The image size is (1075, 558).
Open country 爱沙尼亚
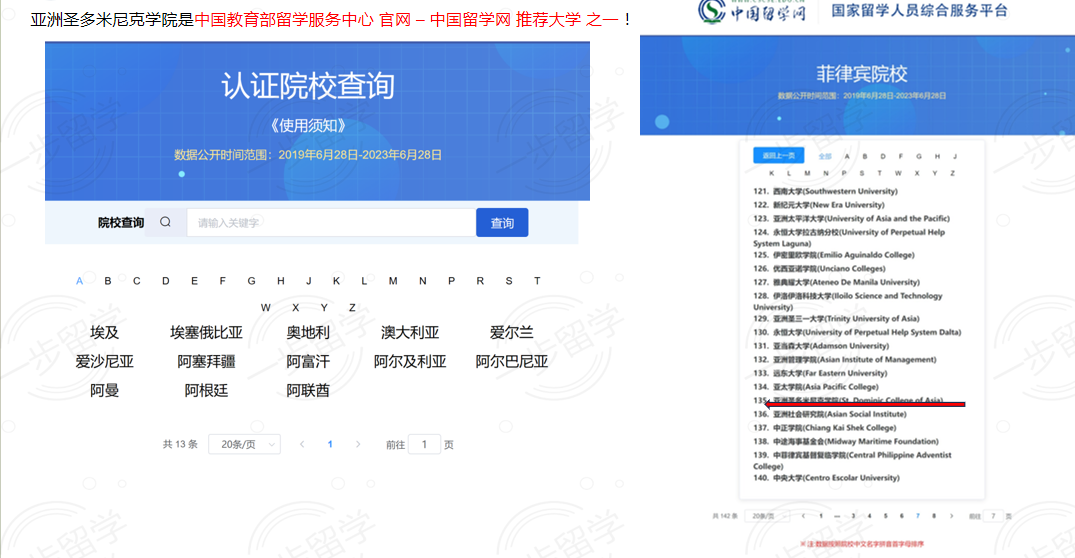104,361
